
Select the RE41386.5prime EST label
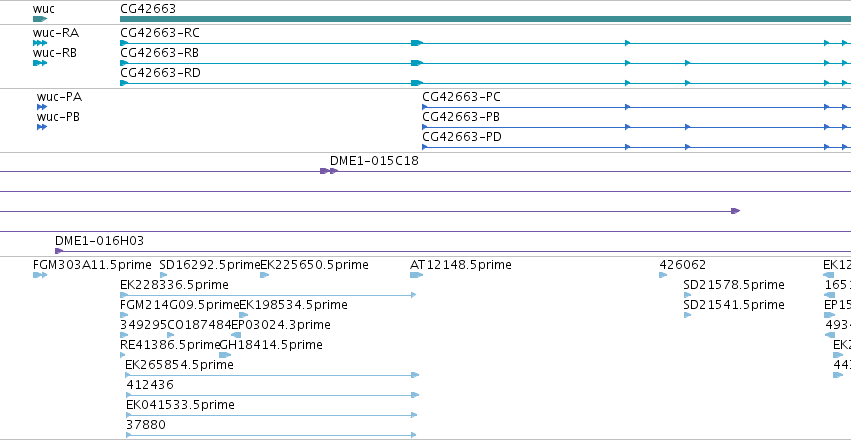click(170, 345)
